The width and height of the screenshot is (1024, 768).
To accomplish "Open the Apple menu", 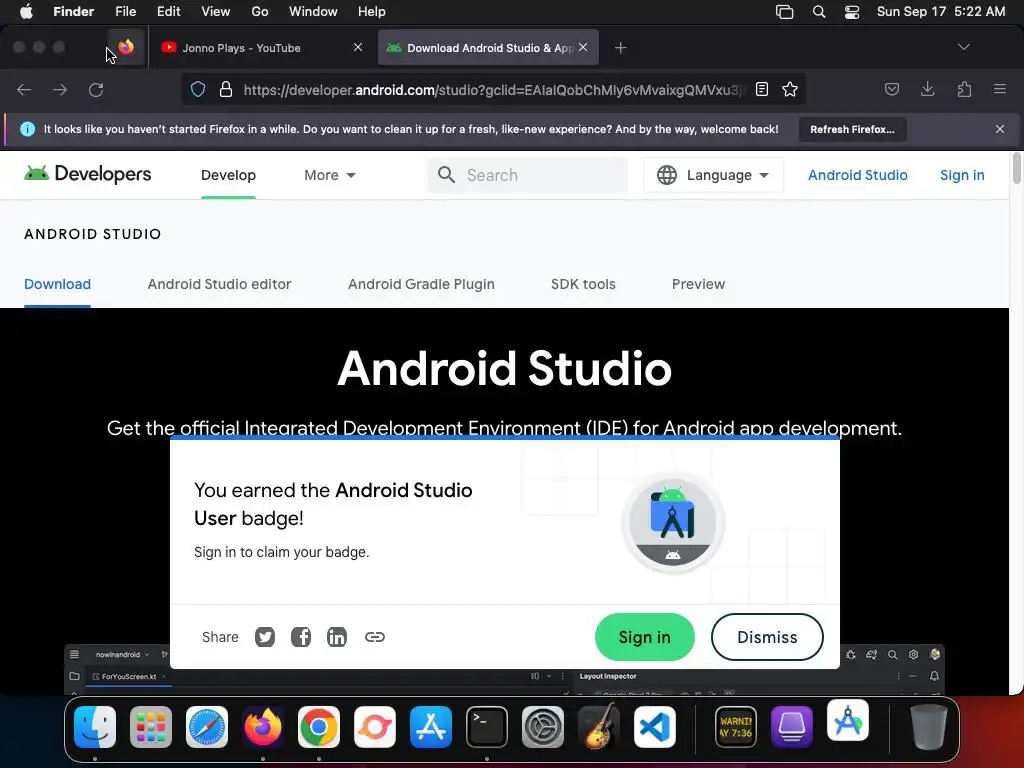I will pyautogui.click(x=27, y=11).
